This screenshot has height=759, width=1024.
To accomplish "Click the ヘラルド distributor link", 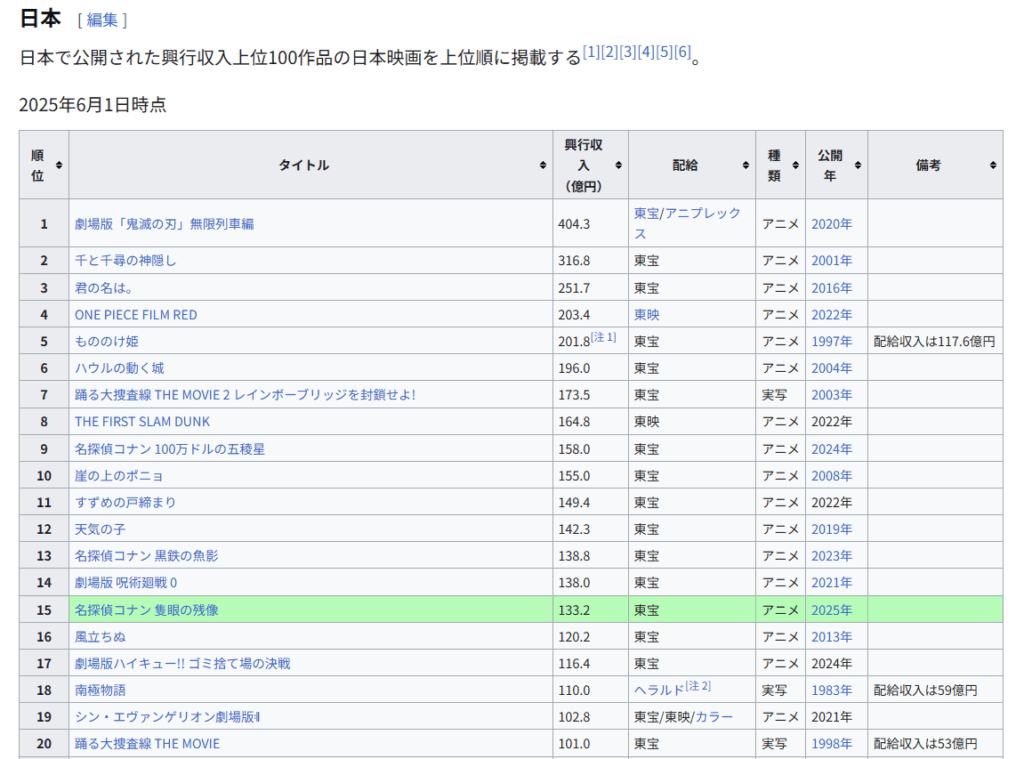I will (x=660, y=690).
